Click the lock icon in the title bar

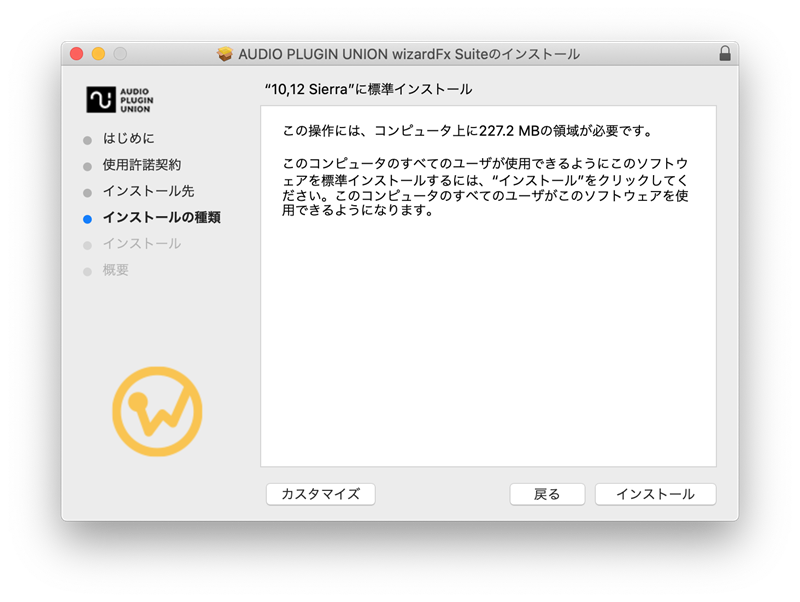[x=724, y=54]
